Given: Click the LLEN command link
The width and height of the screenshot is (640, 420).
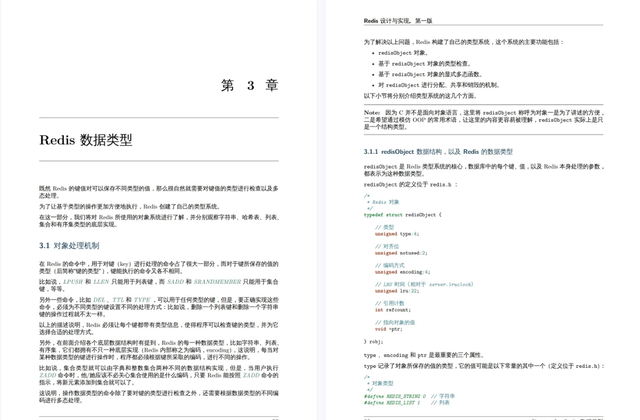Looking at the screenshot, I should pyautogui.click(x=101, y=282).
